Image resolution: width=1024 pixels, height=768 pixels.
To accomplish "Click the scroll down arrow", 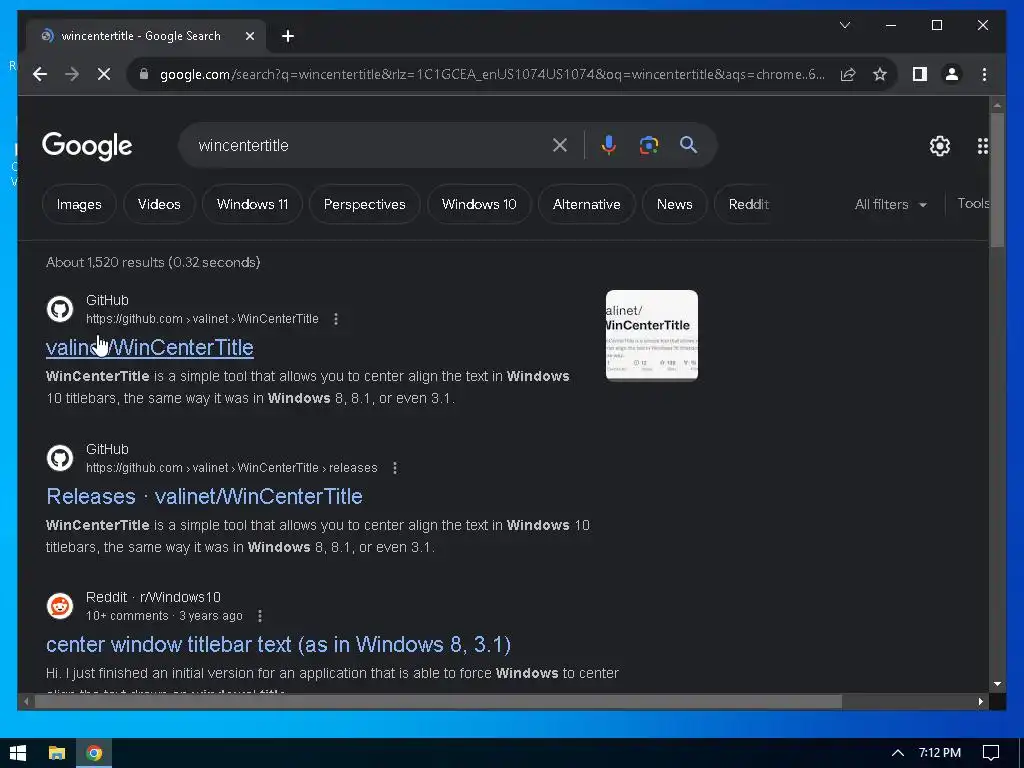I will click(x=997, y=684).
